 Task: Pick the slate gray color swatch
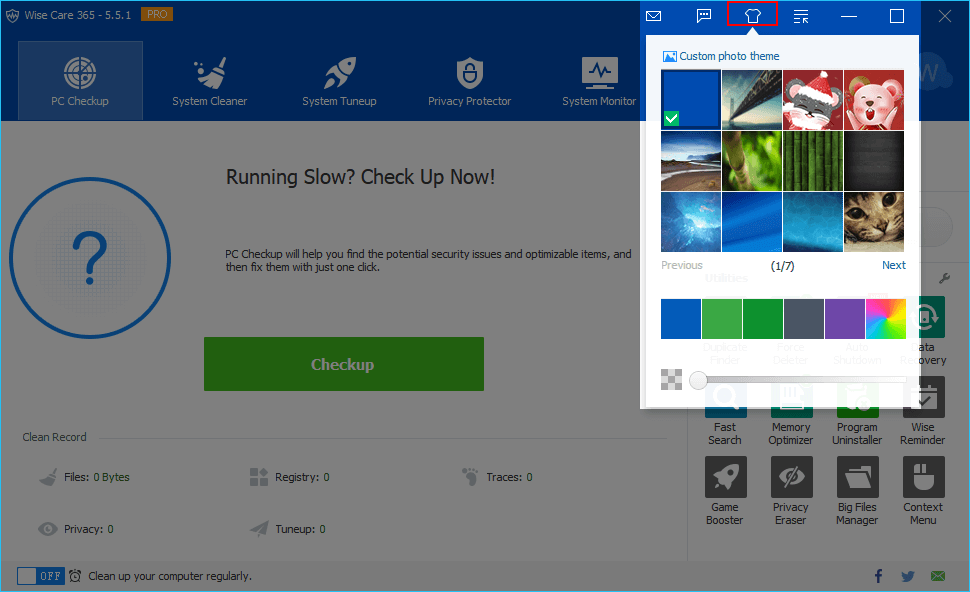(x=804, y=319)
